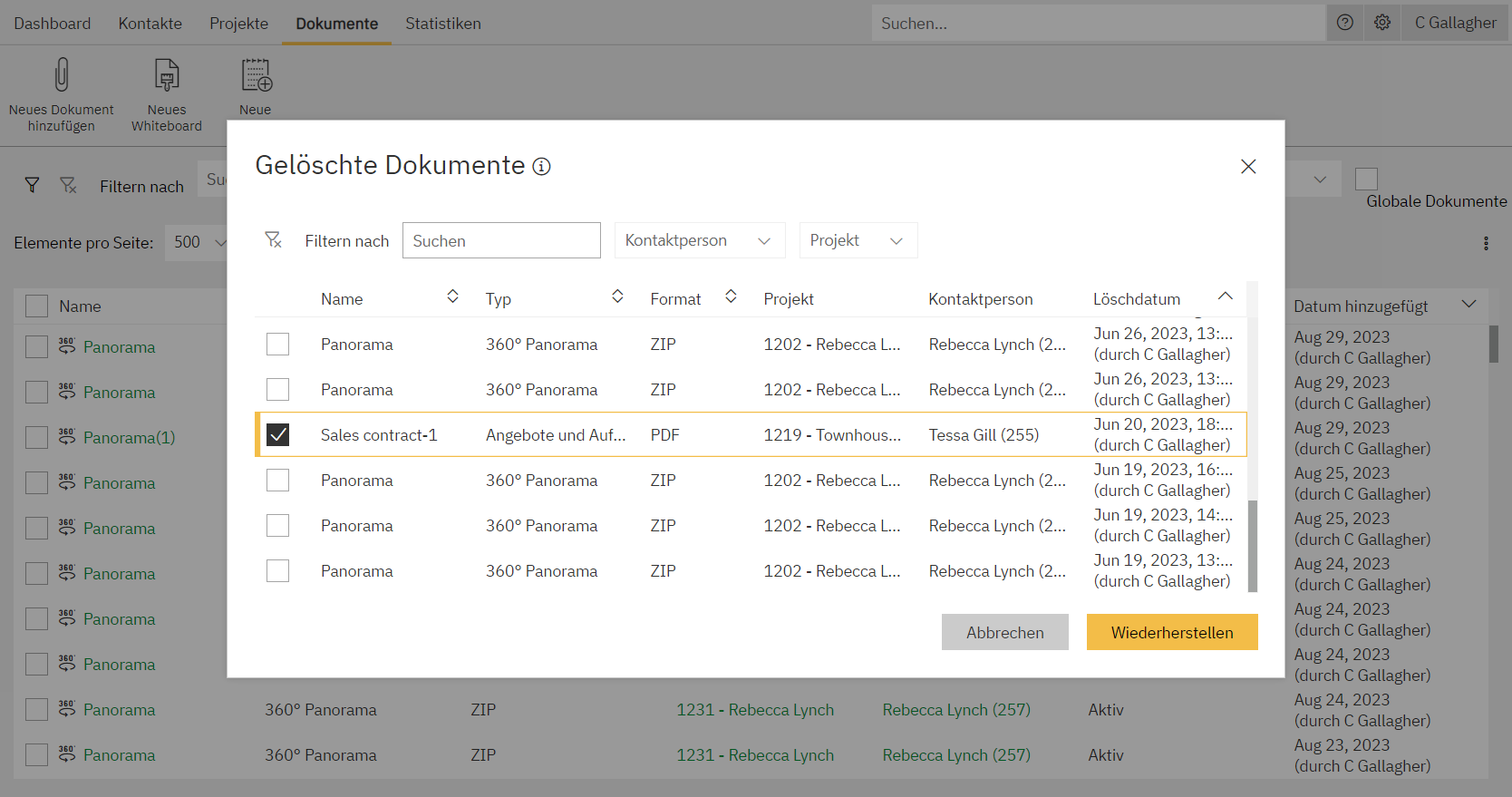Expand the Kontaktperson dropdown
Screen dimensions: 1512x797
click(x=699, y=240)
